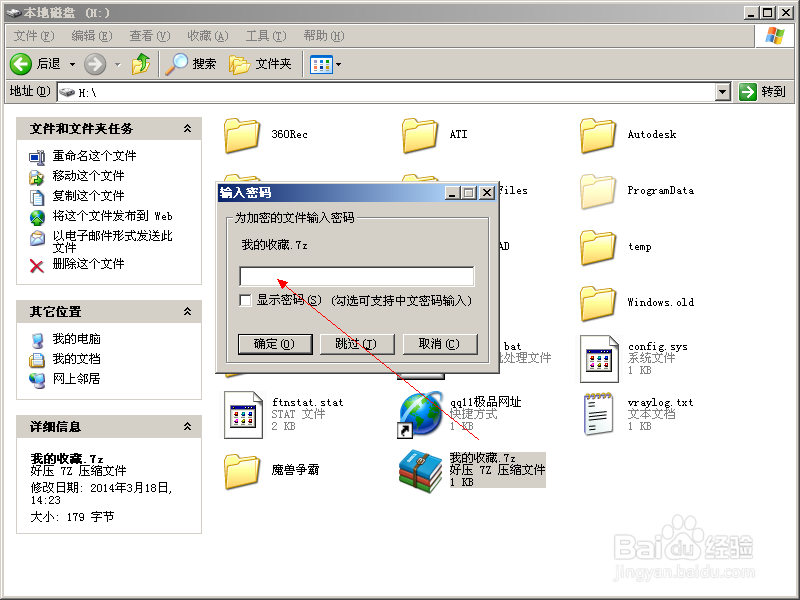800x600 pixels.
Task: Select the 我的收藏.7z archive icon
Action: (420, 471)
